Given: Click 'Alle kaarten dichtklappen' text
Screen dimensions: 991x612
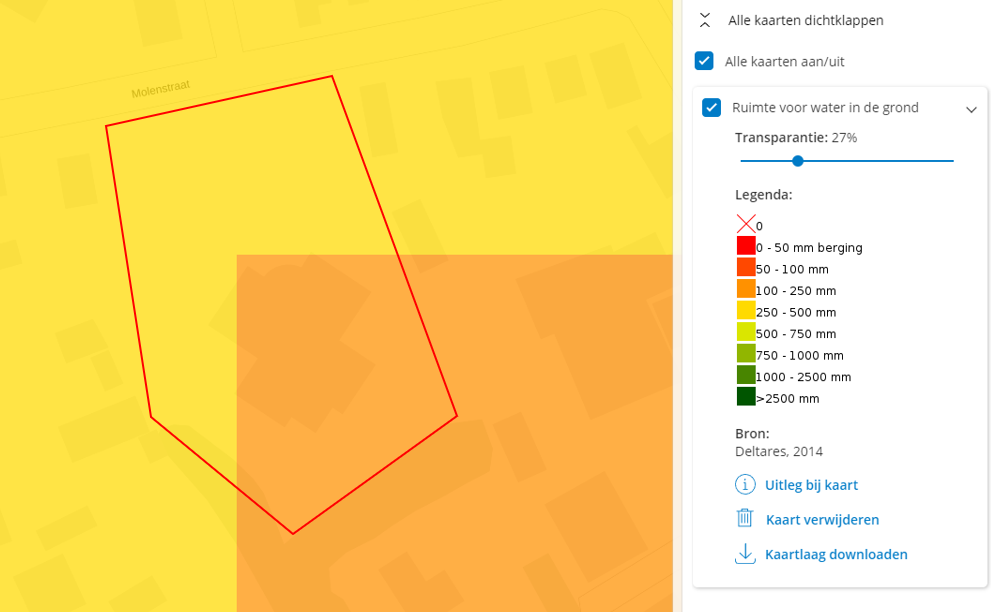Looking at the screenshot, I should 806,20.
